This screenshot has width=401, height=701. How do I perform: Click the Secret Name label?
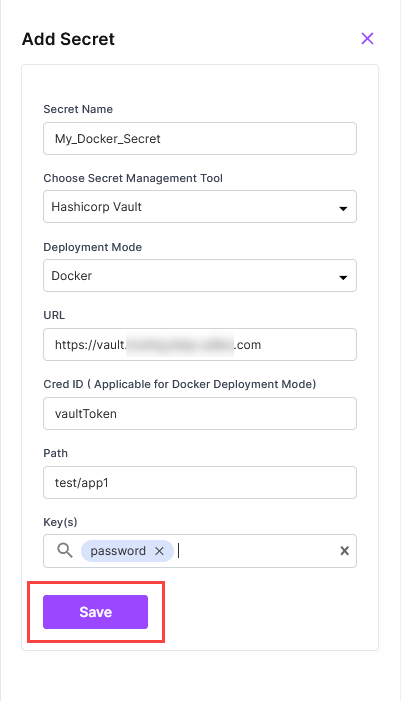(x=78, y=109)
